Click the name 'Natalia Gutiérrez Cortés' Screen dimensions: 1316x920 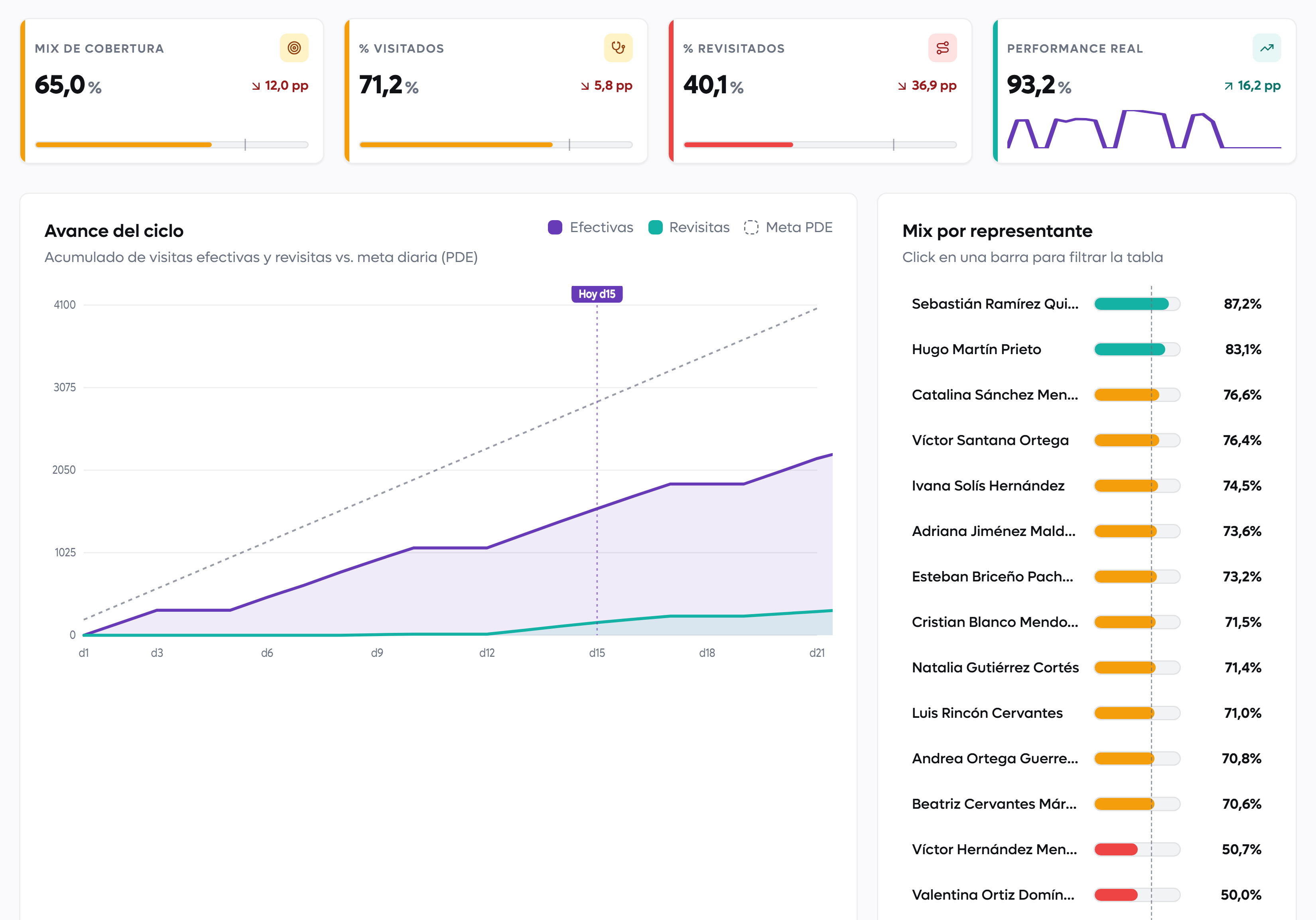[x=996, y=667]
